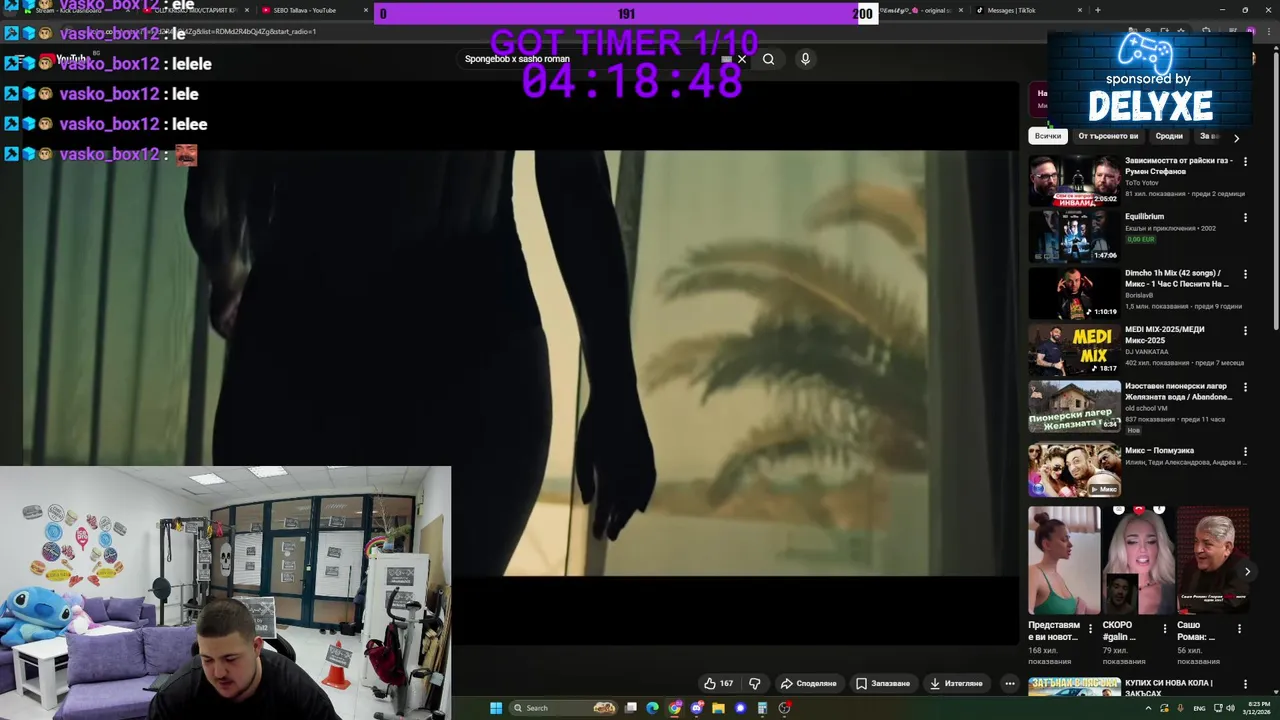Click the old school VM channel name

click(1146, 408)
